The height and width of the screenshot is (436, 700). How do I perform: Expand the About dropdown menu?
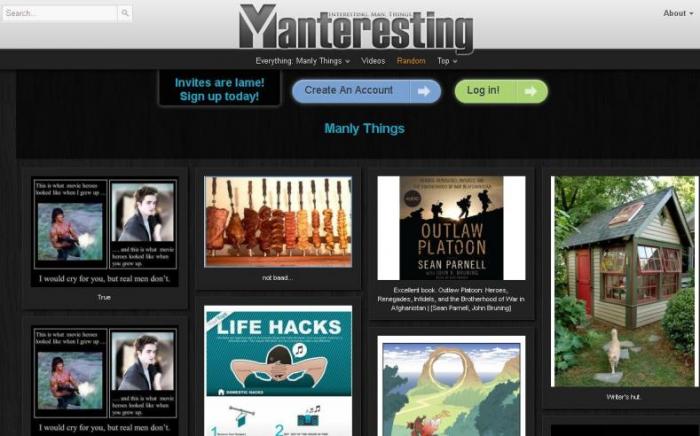point(678,13)
